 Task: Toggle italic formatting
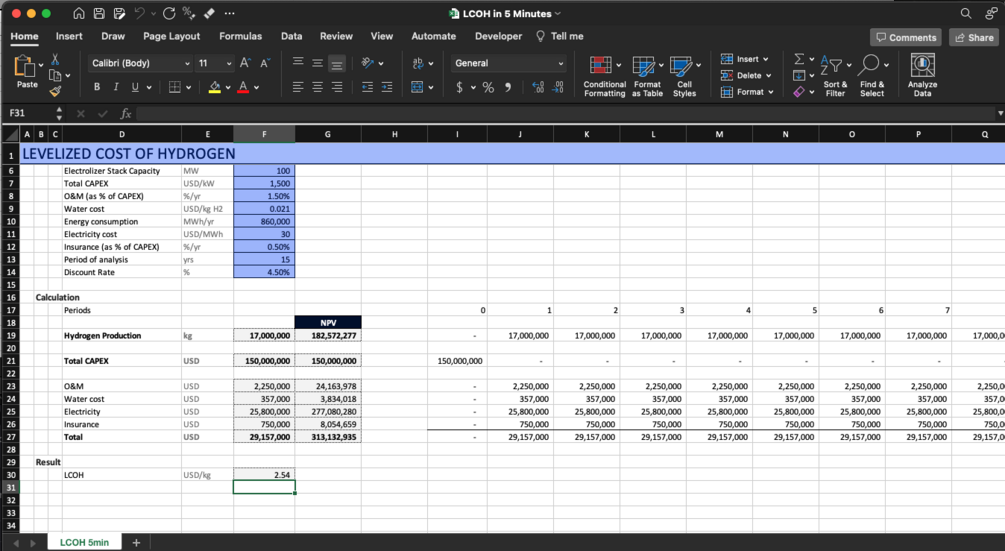(116, 87)
